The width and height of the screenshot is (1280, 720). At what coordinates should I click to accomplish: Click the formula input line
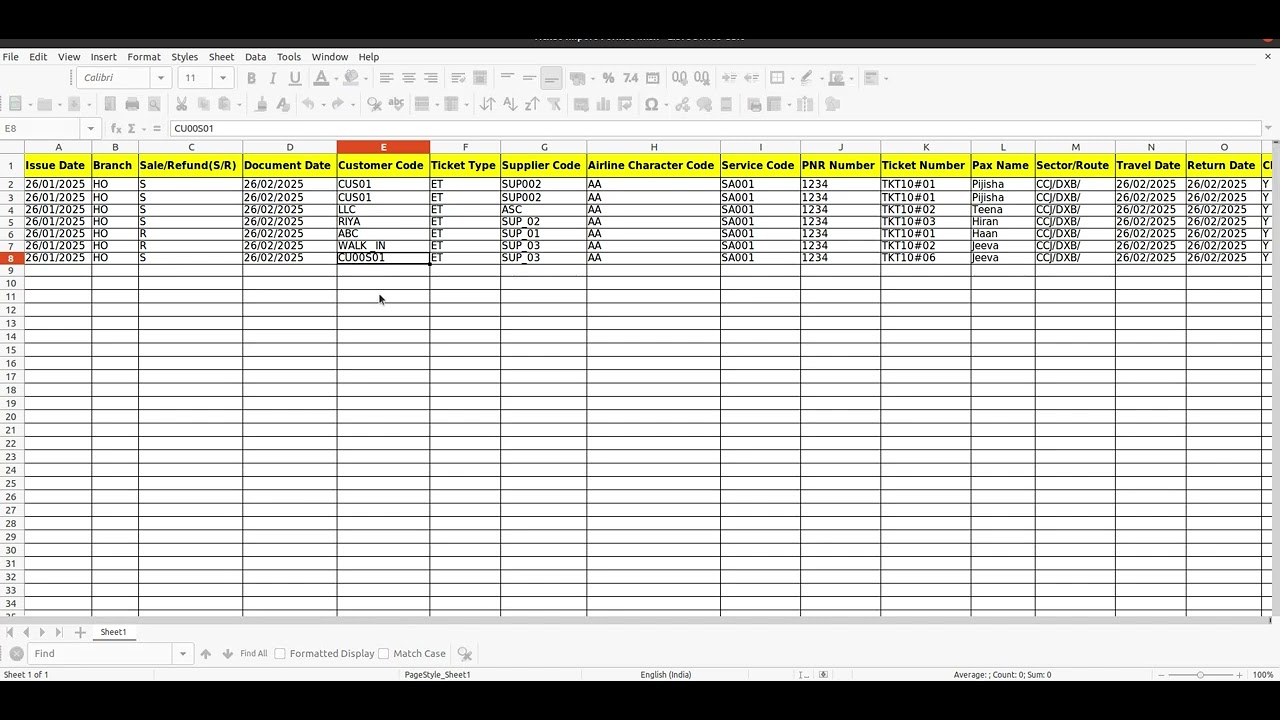click(714, 129)
